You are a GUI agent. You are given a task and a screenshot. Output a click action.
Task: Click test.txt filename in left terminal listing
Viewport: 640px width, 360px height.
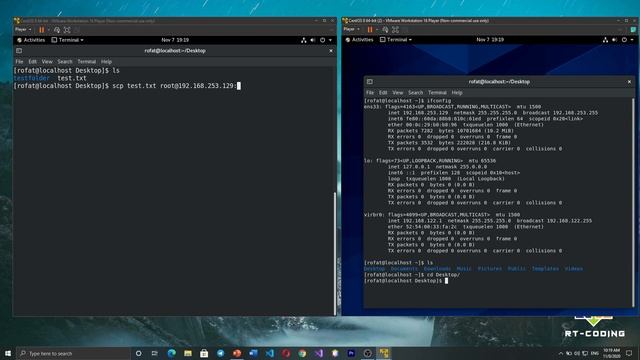click(72, 78)
